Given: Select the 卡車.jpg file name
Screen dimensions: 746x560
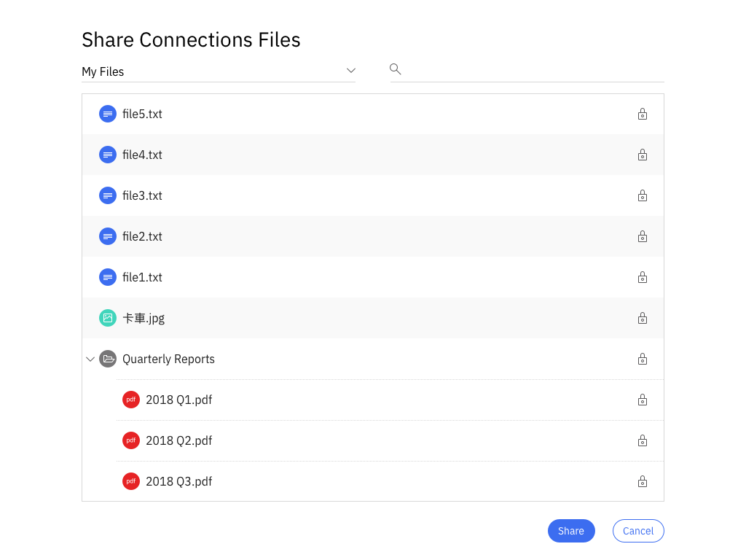Looking at the screenshot, I should [144, 318].
